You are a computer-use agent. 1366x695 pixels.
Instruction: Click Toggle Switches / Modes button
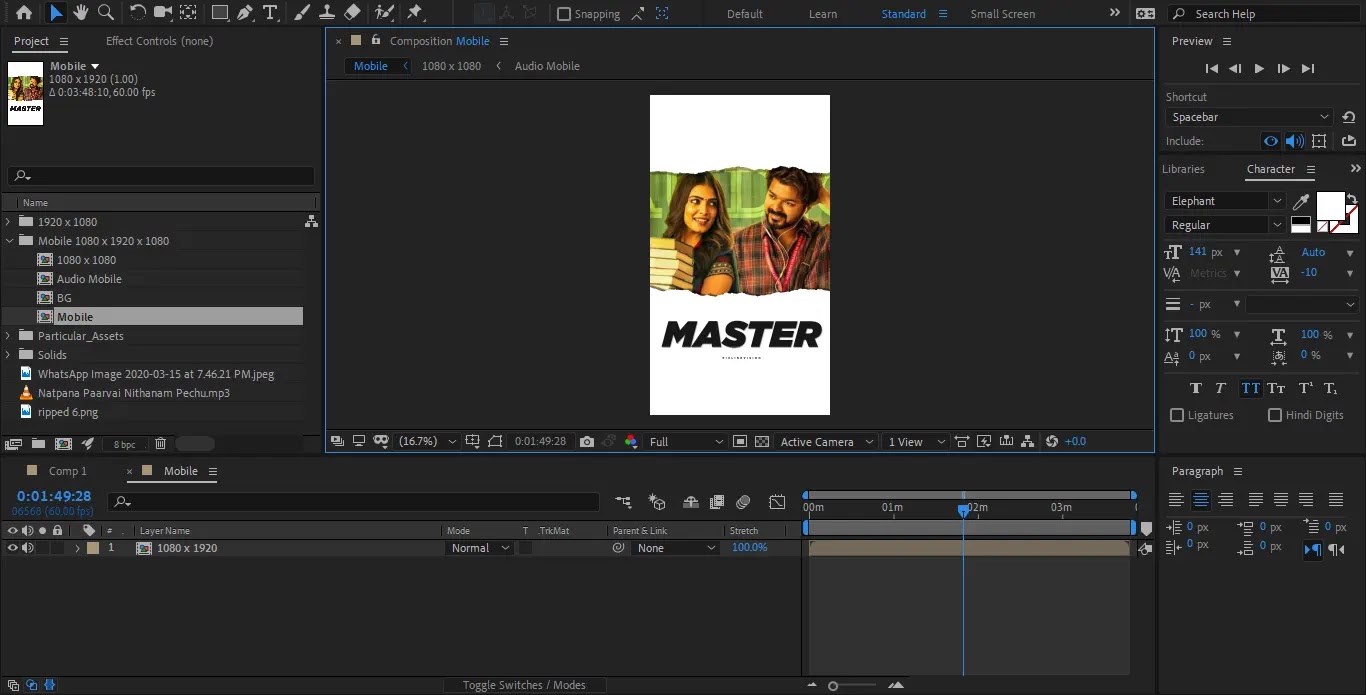click(524, 685)
